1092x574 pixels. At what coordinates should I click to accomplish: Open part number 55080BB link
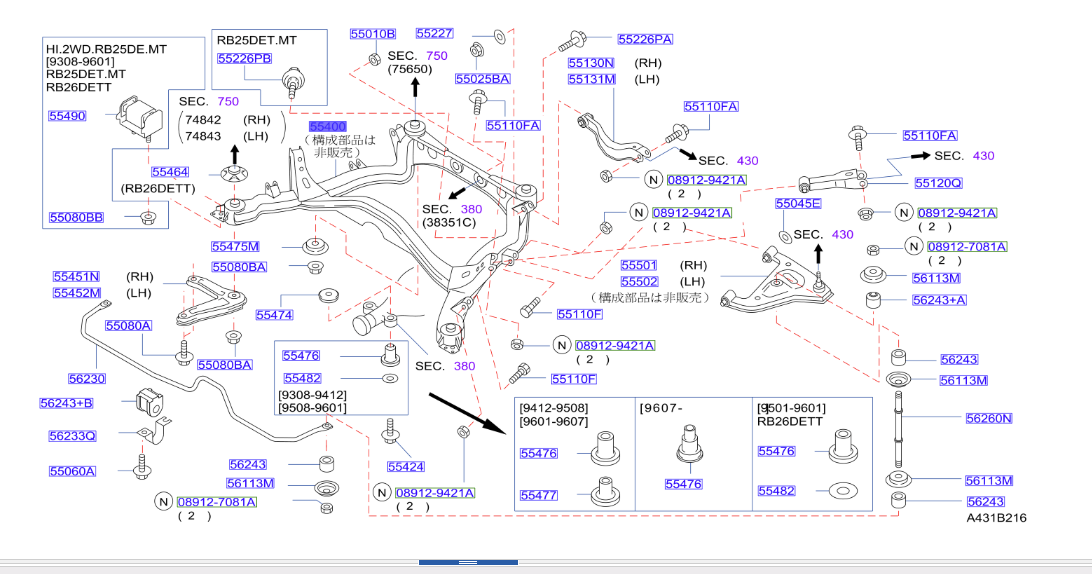click(77, 217)
